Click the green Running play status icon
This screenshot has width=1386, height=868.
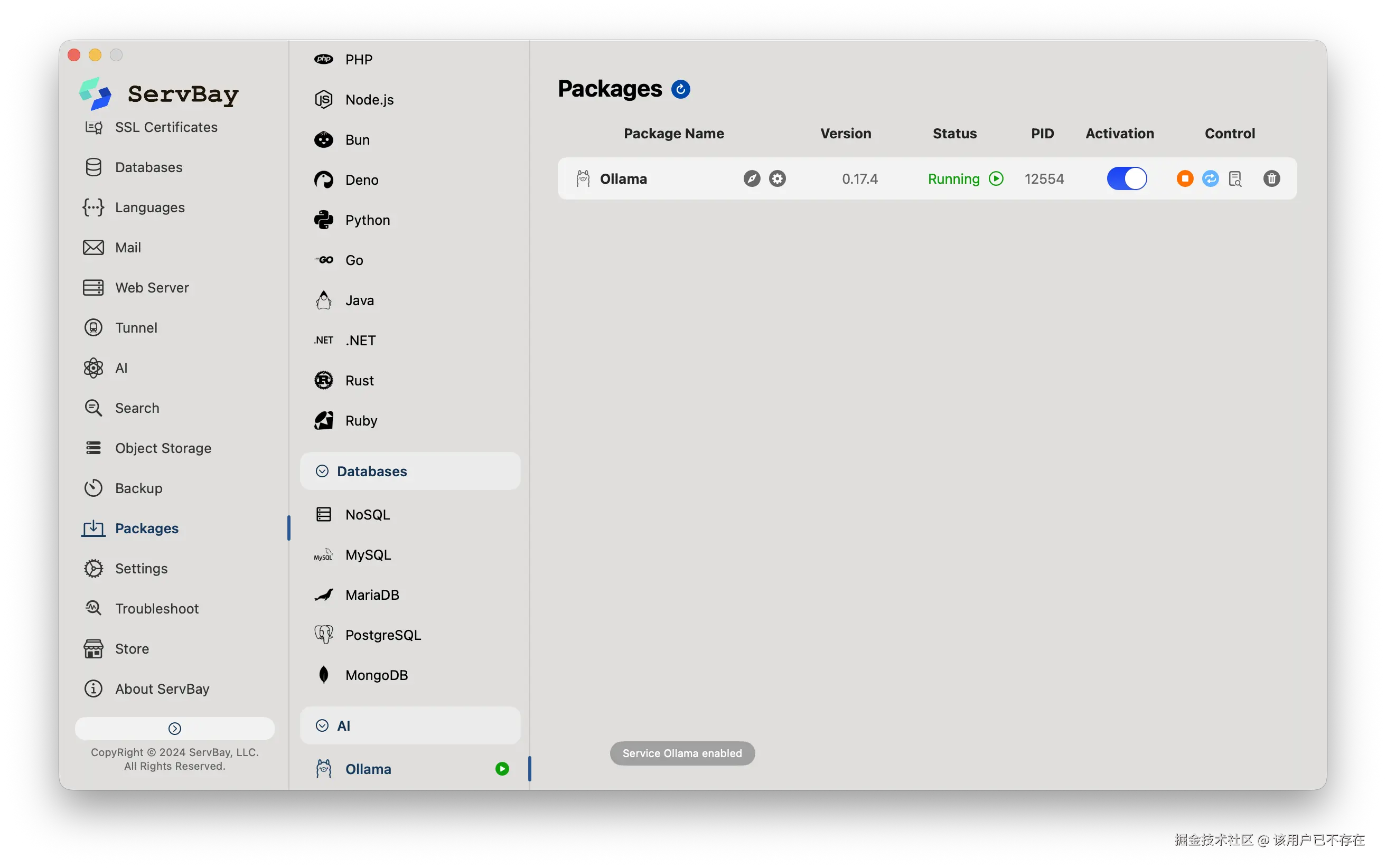(x=996, y=178)
